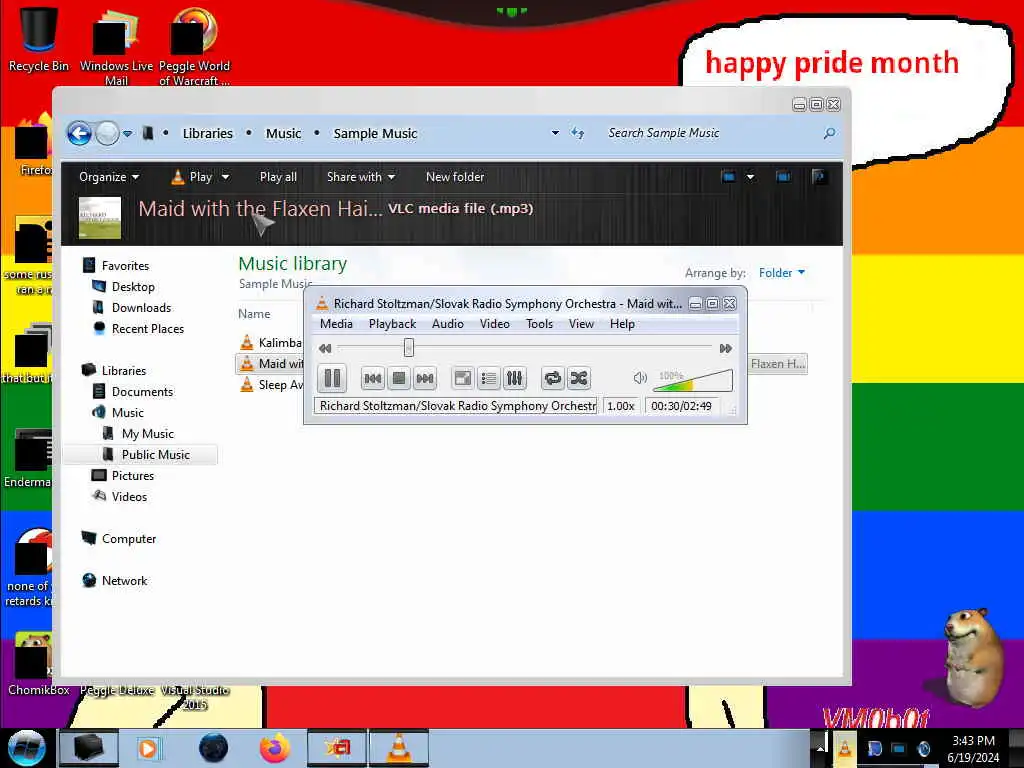Change the view icon in Explorer

(728, 176)
